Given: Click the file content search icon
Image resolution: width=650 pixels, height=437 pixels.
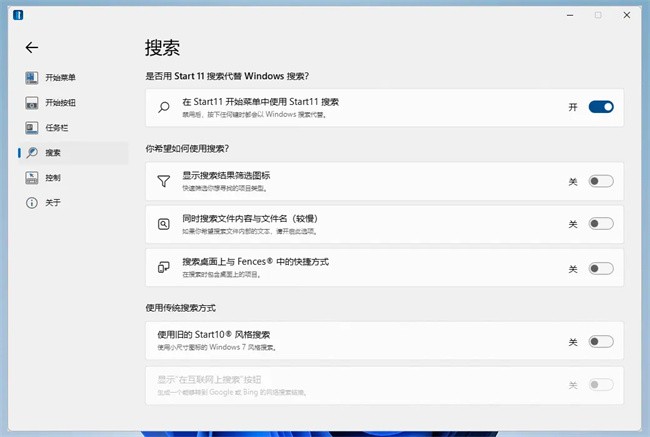Looking at the screenshot, I should 164,224.
